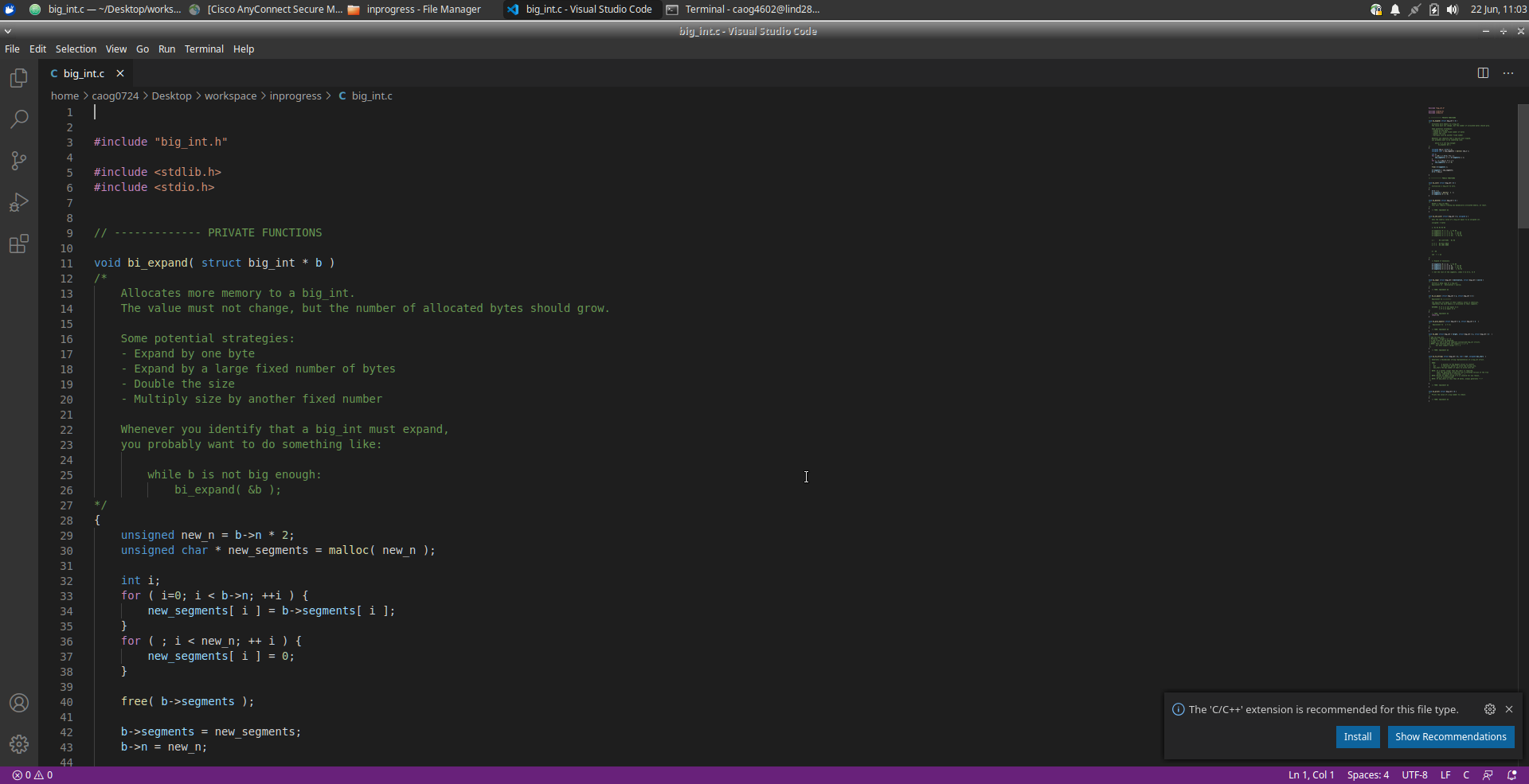Open the Selection menu
This screenshot has height=784, width=1529.
pos(76,49)
